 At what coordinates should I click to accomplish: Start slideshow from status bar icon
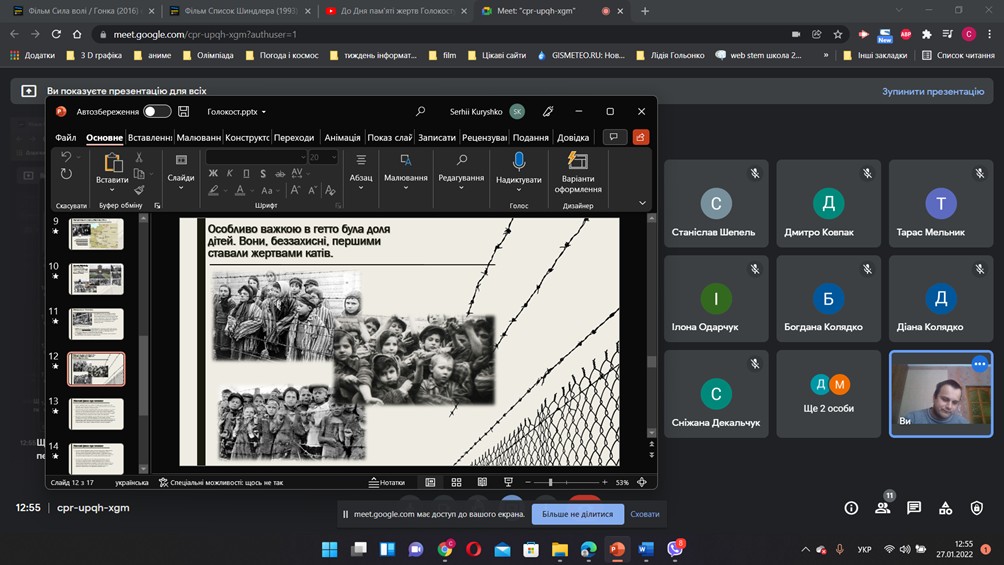(x=508, y=482)
